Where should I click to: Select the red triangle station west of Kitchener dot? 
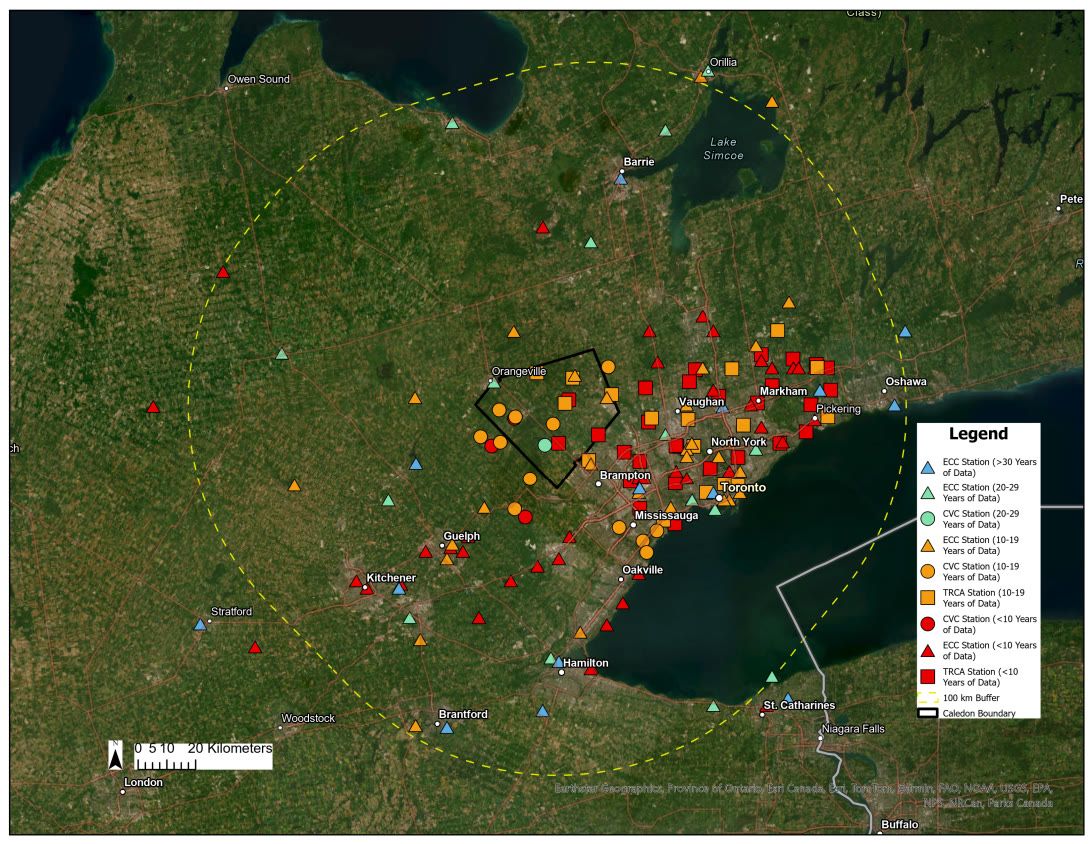tap(356, 581)
